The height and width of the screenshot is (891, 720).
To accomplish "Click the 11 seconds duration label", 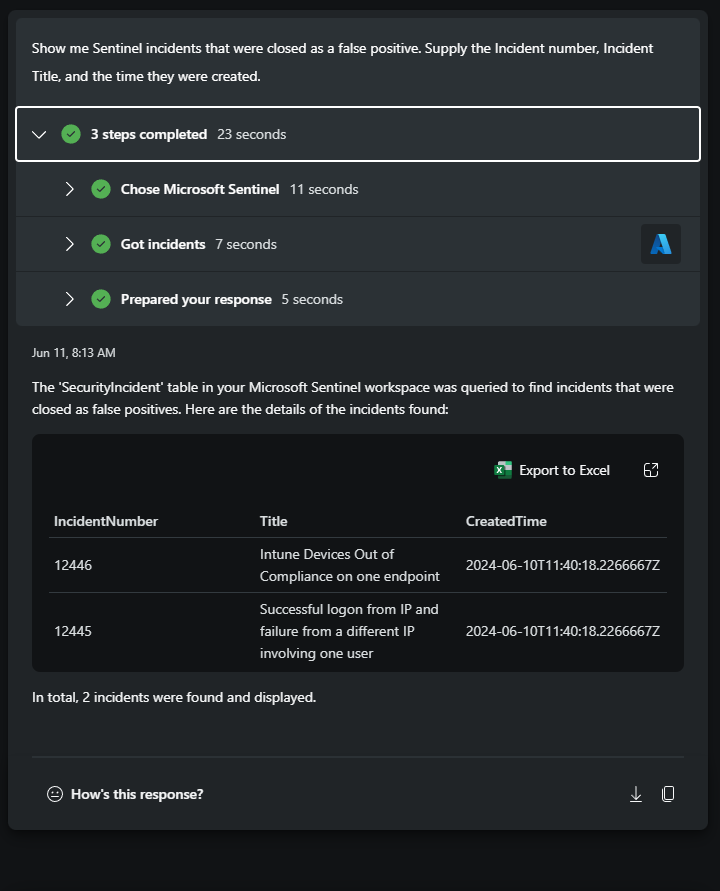I will point(324,189).
